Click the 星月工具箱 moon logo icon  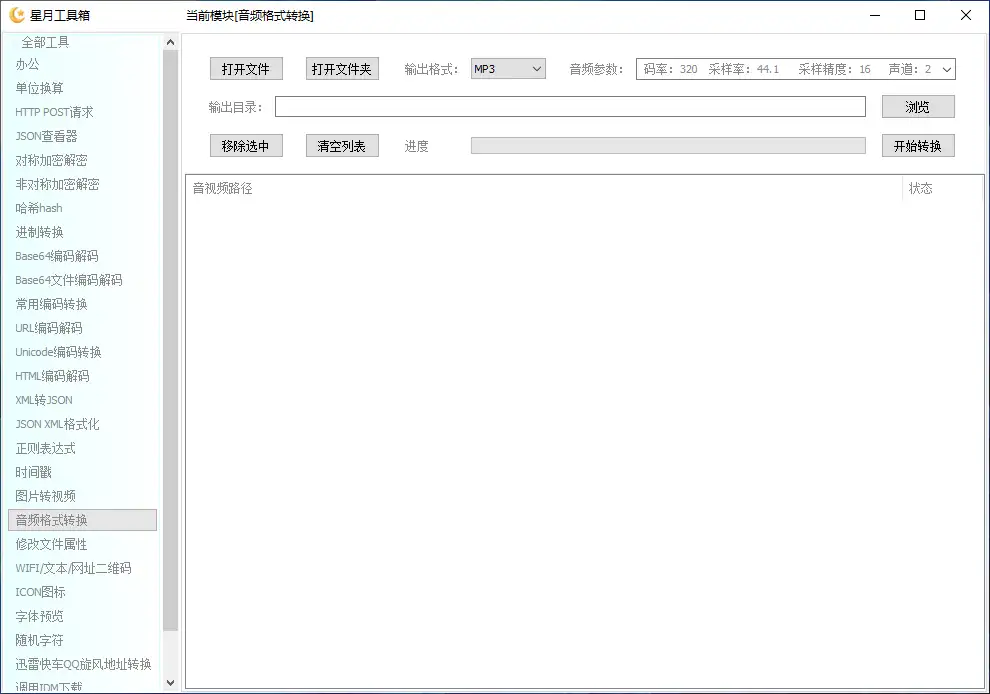[17, 15]
